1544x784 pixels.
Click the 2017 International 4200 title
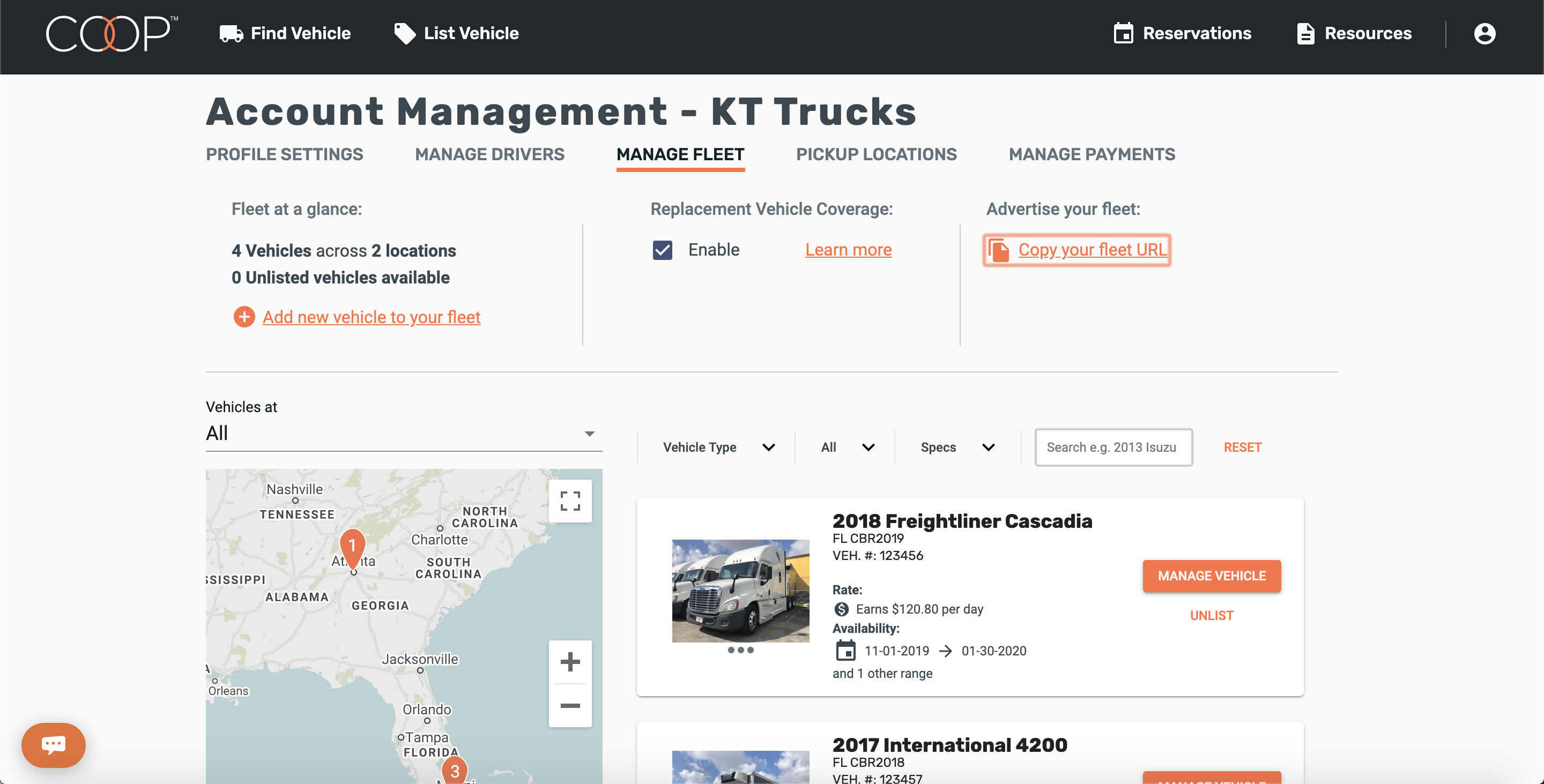point(949,745)
